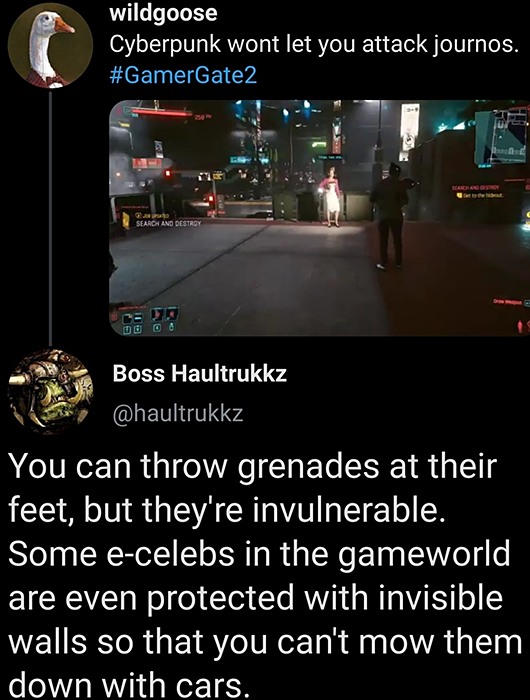The image size is (530, 700).
Task: Click the Draw Weapon prompt in HUD
Action: 509,302
